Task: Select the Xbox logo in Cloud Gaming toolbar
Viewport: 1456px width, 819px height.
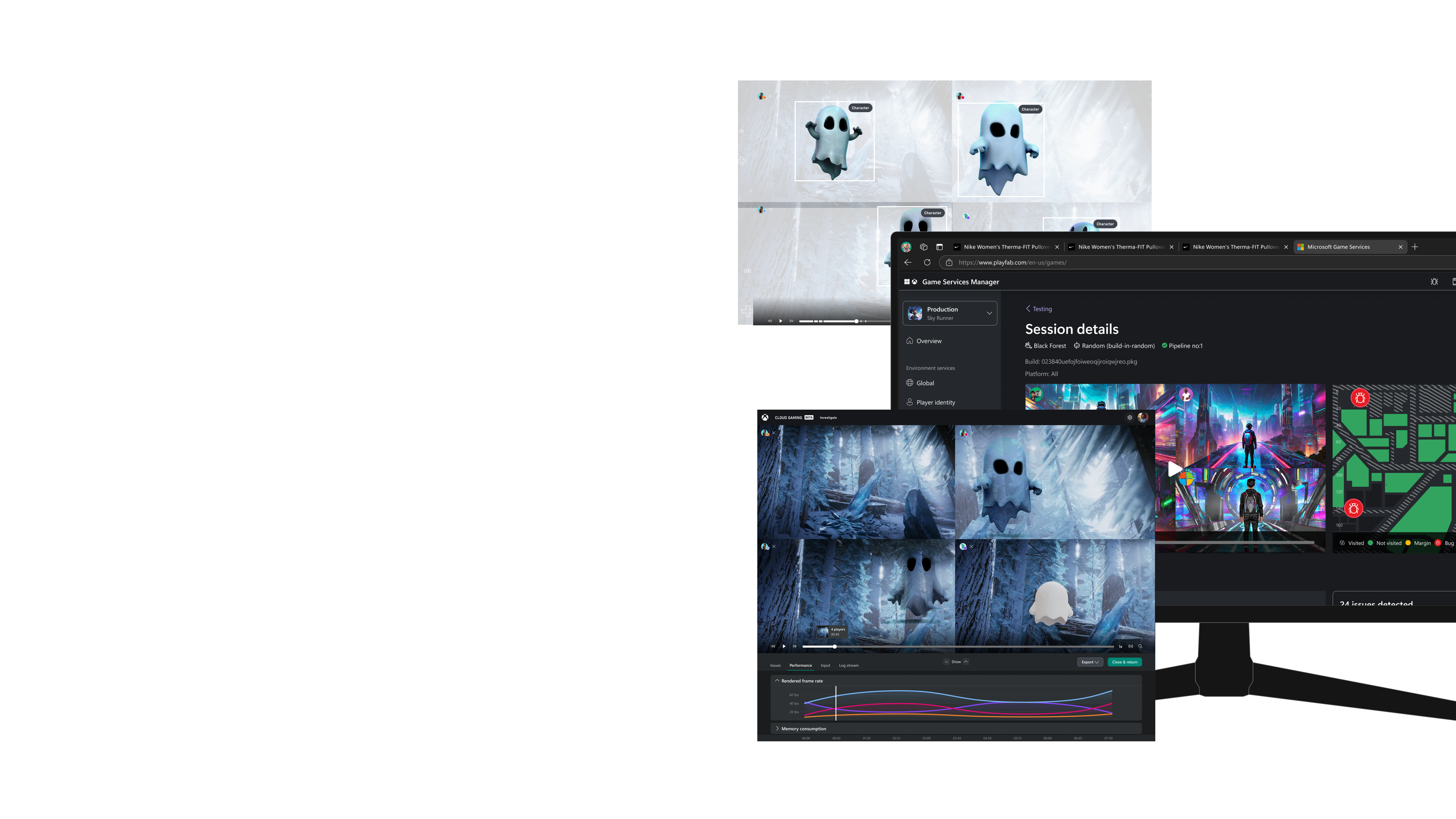Action: (x=765, y=417)
